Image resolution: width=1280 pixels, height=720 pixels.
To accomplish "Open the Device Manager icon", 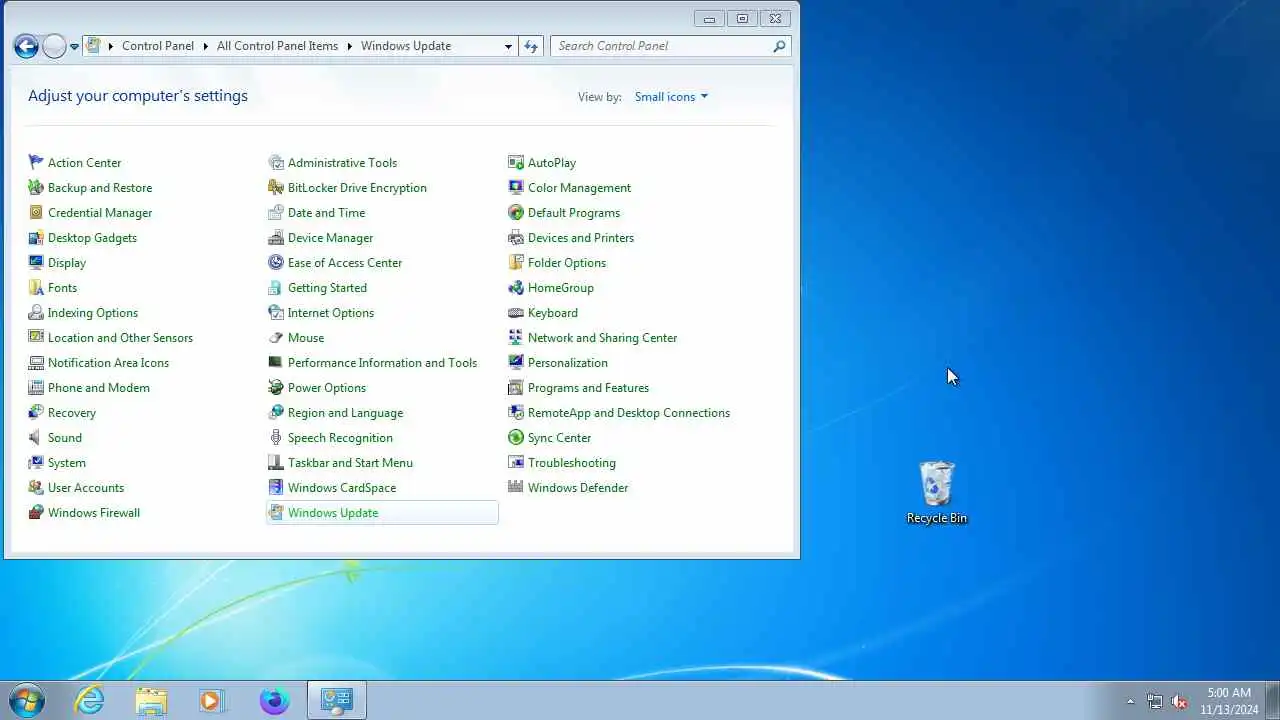I will point(276,237).
